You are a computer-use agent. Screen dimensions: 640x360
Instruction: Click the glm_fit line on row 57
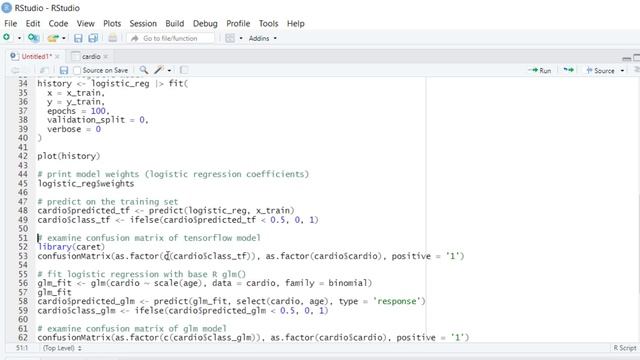(x=54, y=292)
